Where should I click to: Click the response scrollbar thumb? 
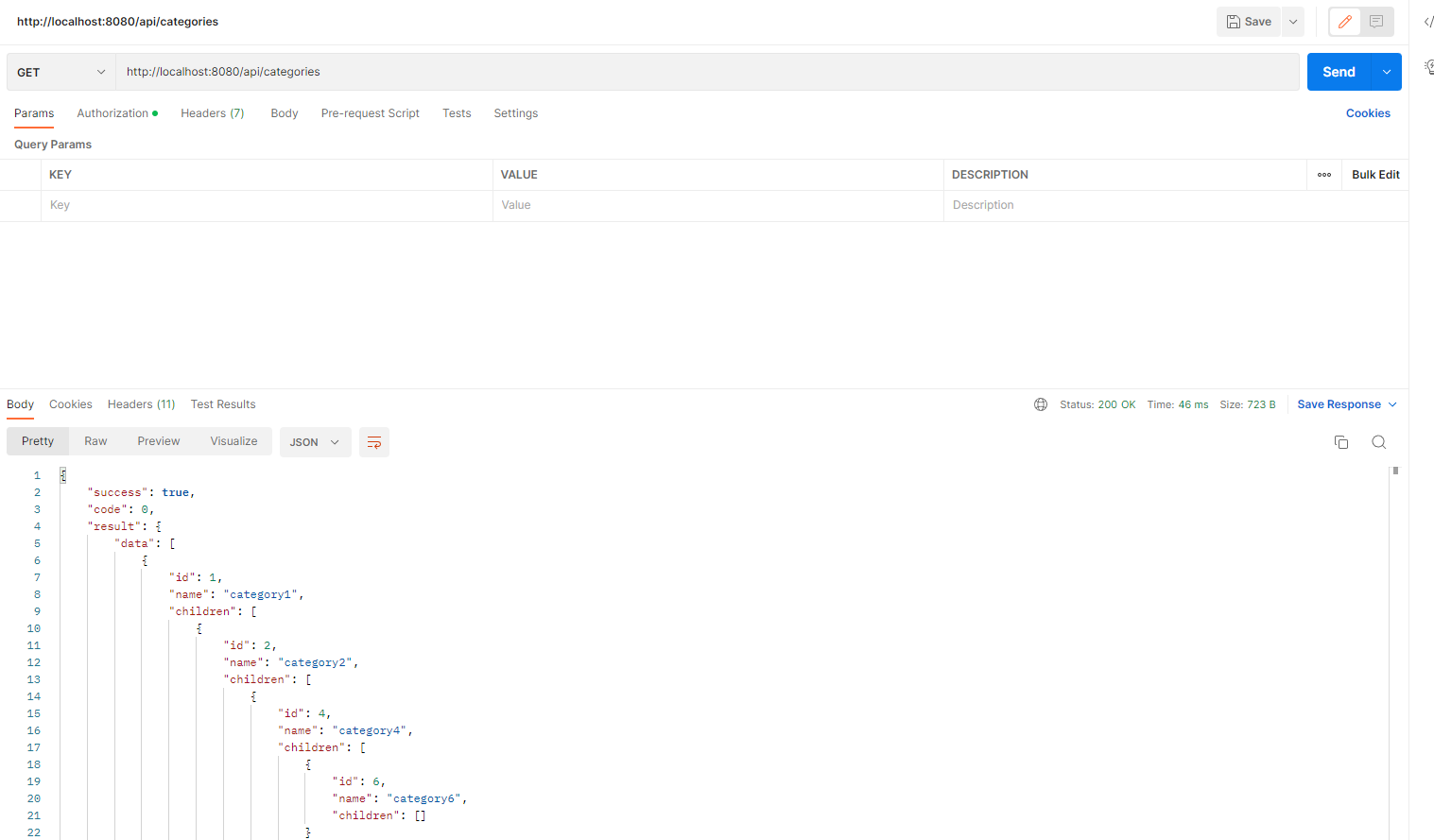[1395, 470]
